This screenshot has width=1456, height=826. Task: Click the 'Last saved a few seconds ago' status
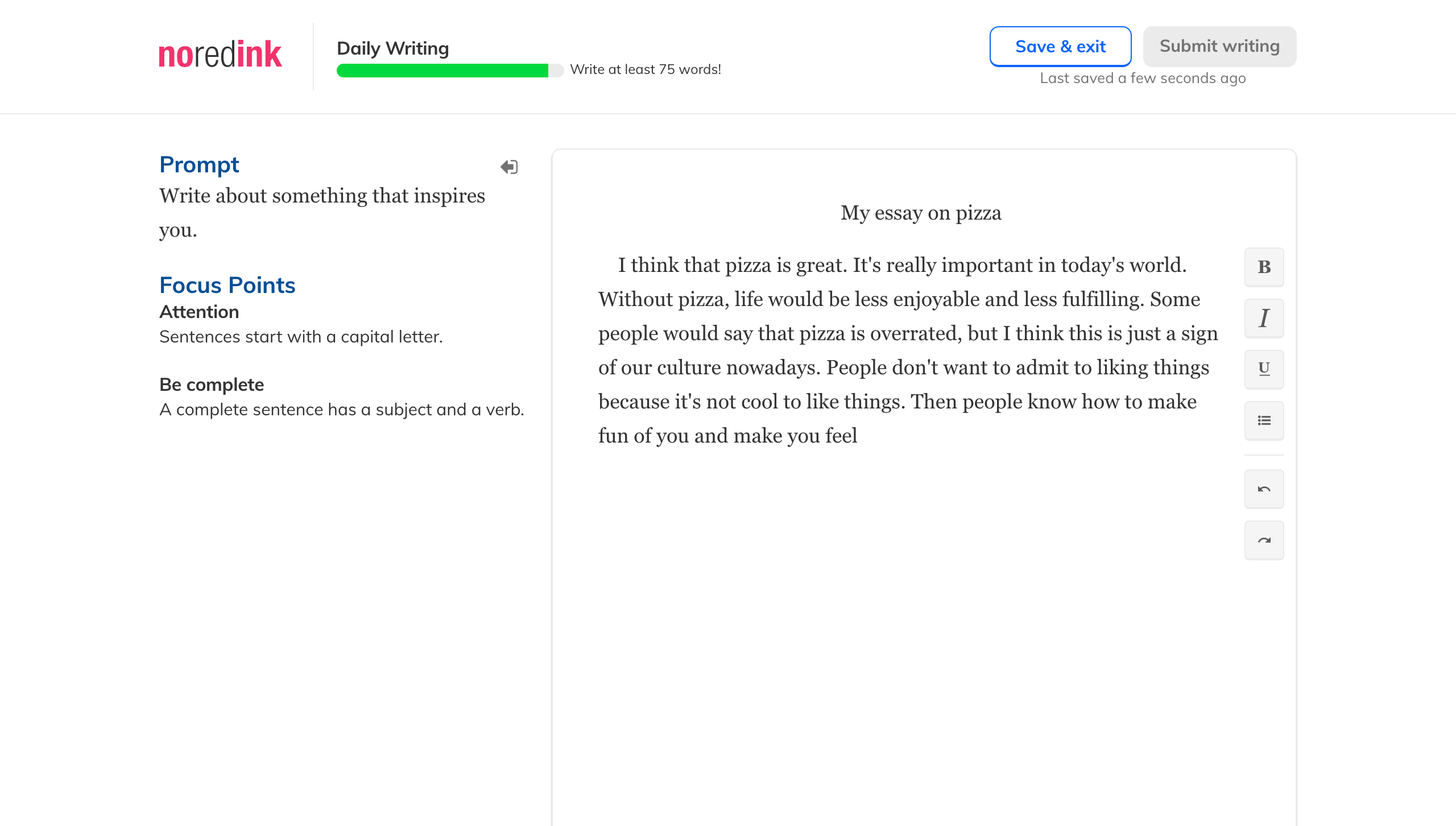coord(1143,78)
